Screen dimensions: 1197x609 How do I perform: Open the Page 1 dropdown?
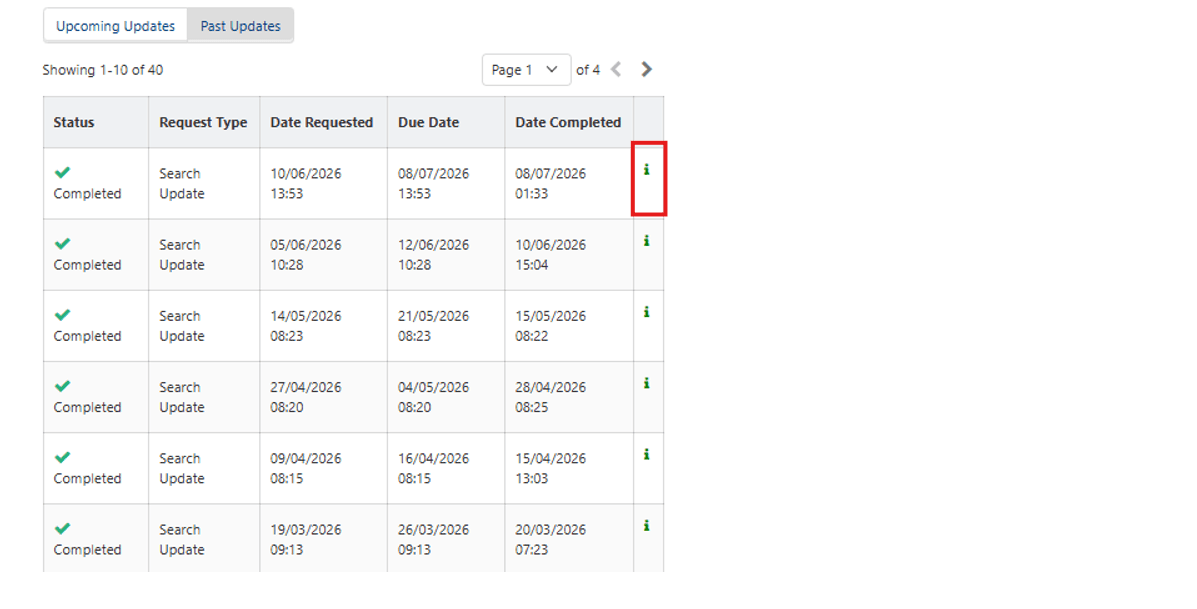click(x=526, y=69)
